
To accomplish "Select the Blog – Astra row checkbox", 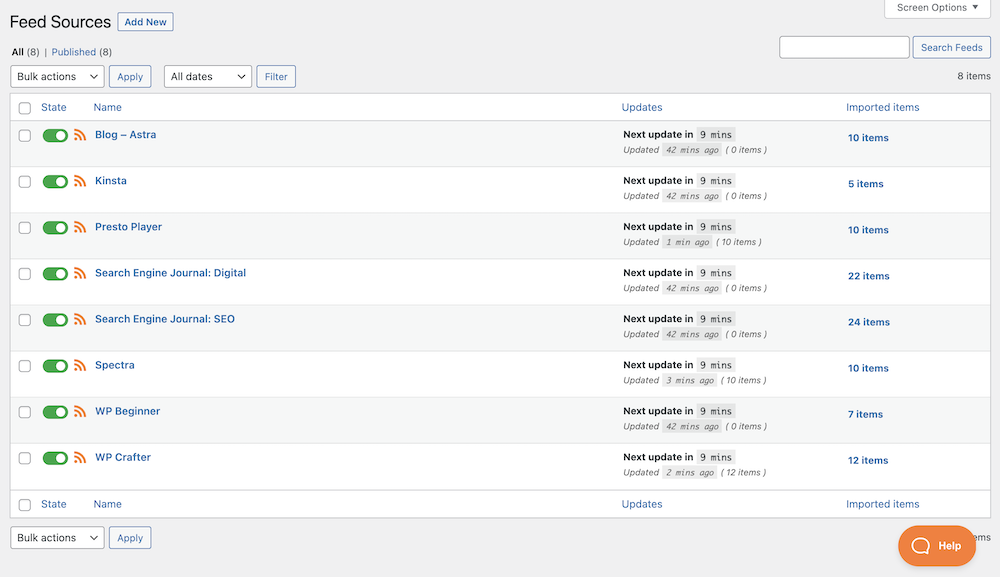I will point(25,136).
